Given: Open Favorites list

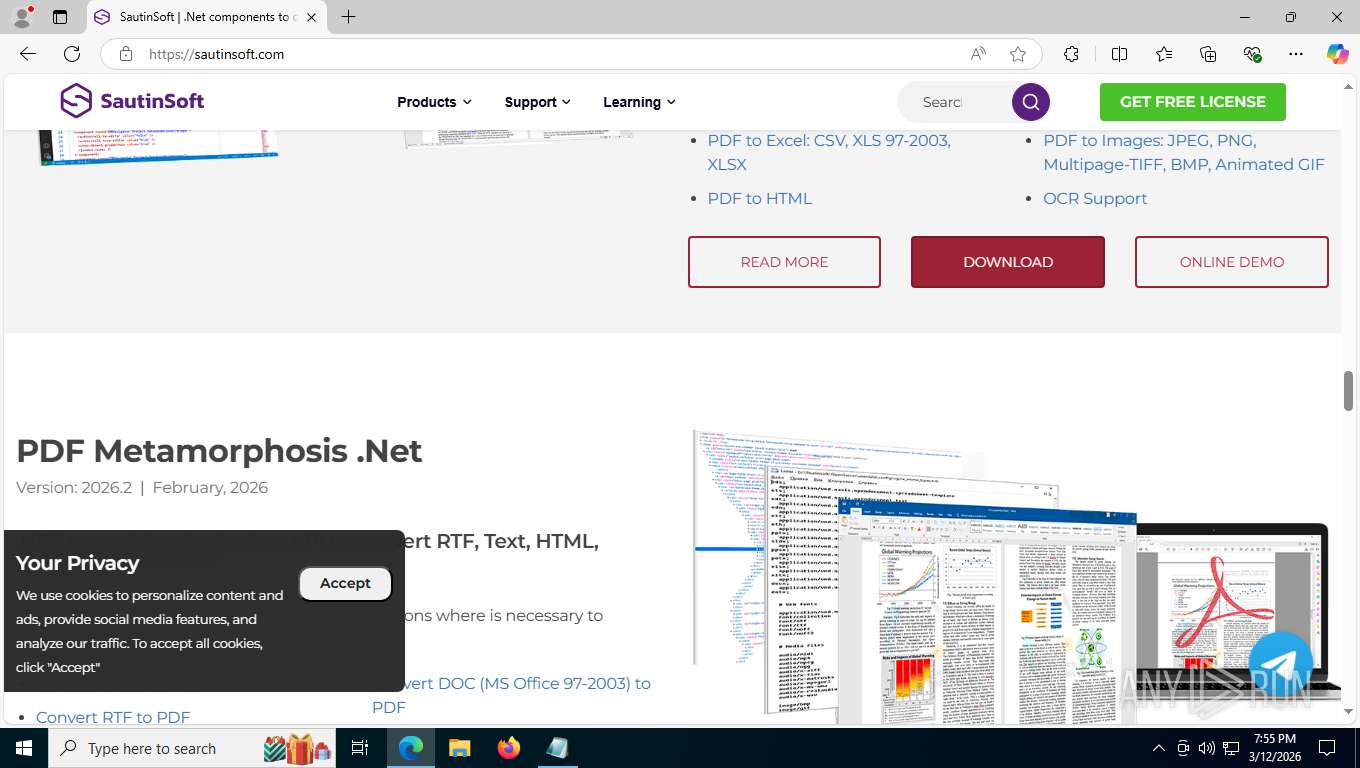Looking at the screenshot, I should [x=1164, y=54].
